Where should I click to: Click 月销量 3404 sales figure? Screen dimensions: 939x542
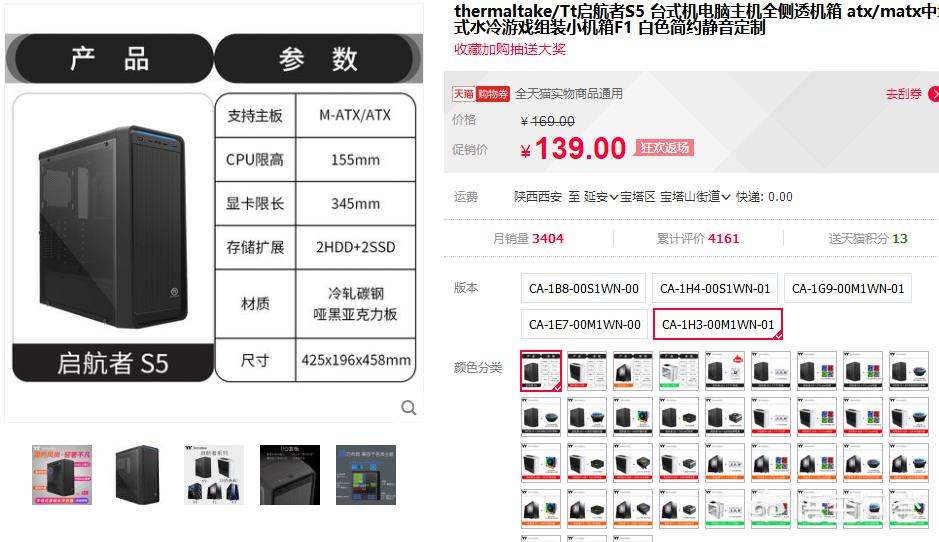pyautogui.click(x=528, y=238)
